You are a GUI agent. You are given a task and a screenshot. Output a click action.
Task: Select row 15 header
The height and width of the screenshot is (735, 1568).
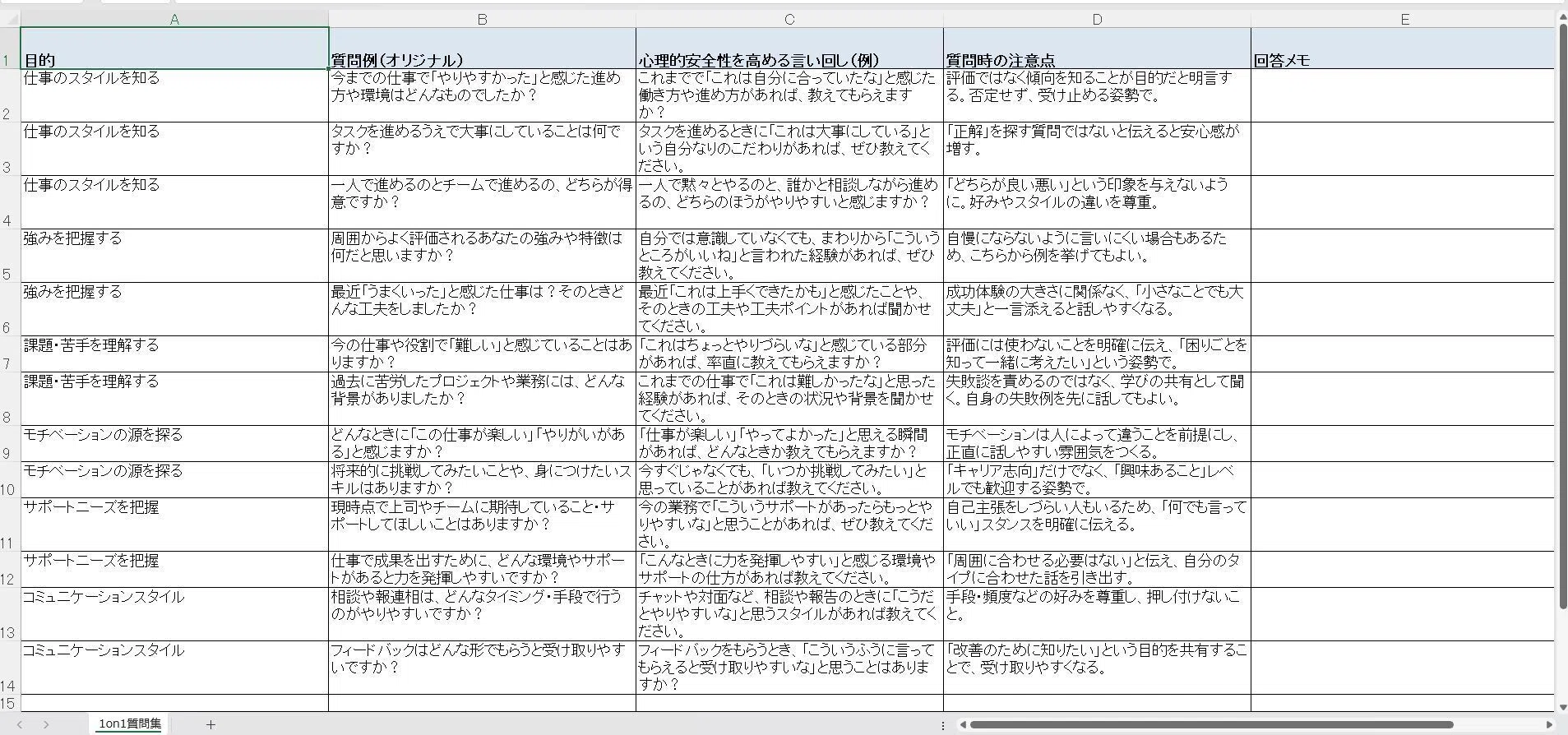(10, 703)
